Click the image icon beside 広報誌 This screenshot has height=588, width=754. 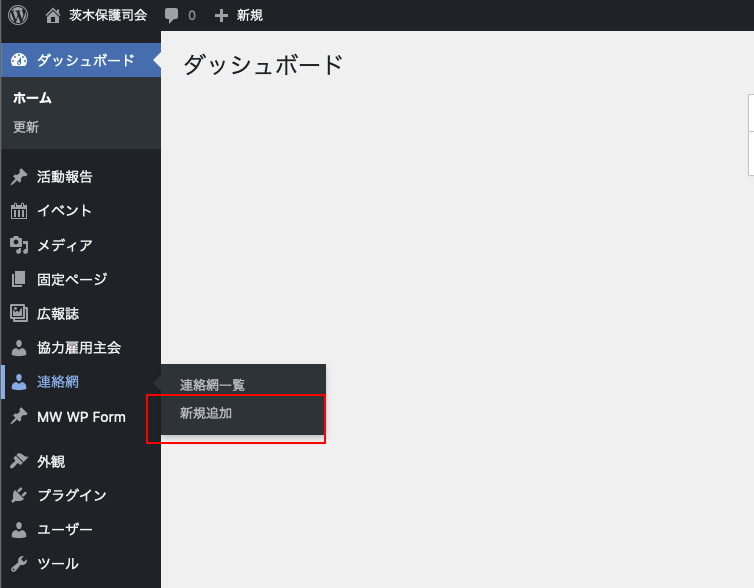(19, 313)
